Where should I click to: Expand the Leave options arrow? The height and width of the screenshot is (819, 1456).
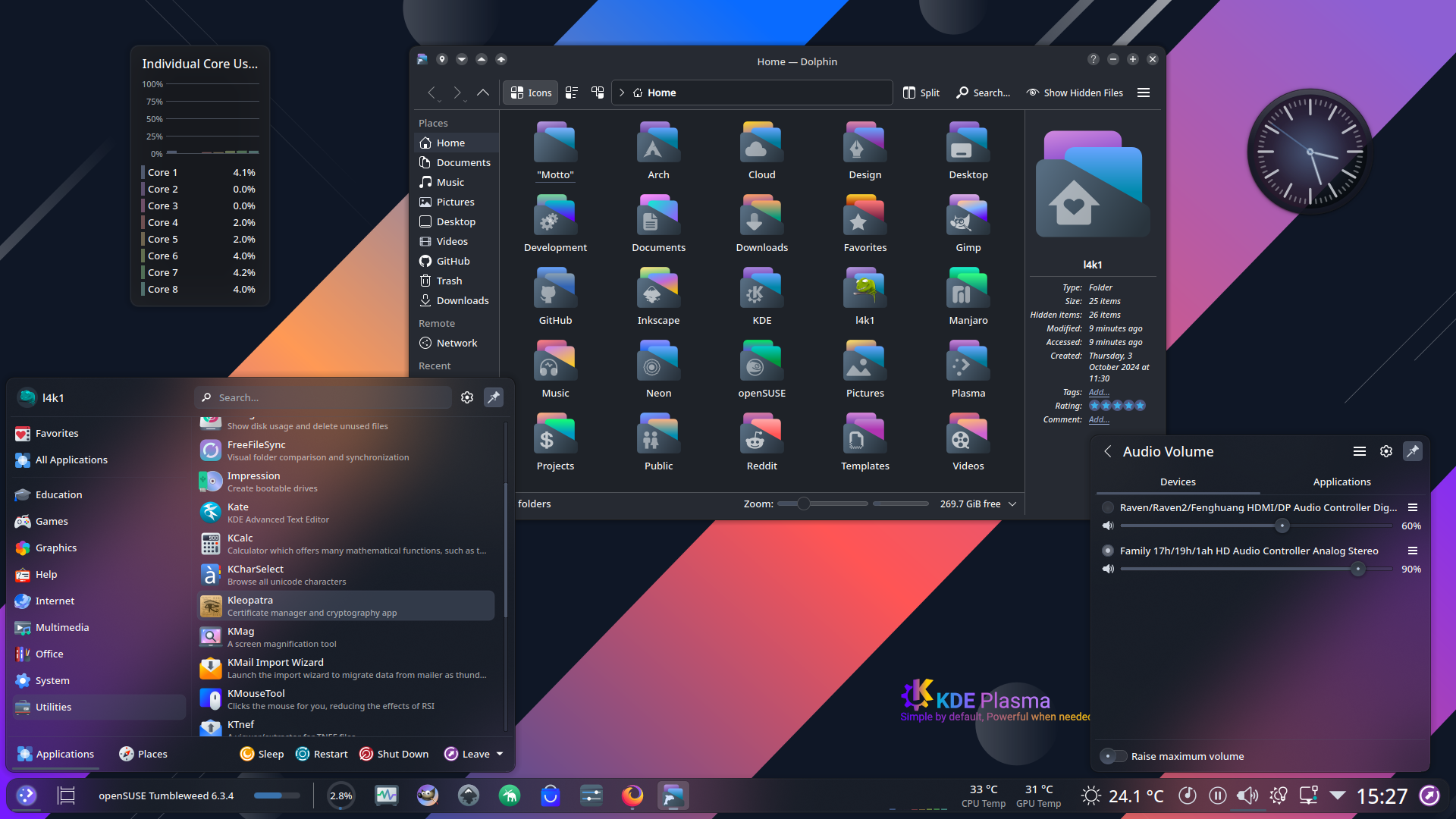500,754
